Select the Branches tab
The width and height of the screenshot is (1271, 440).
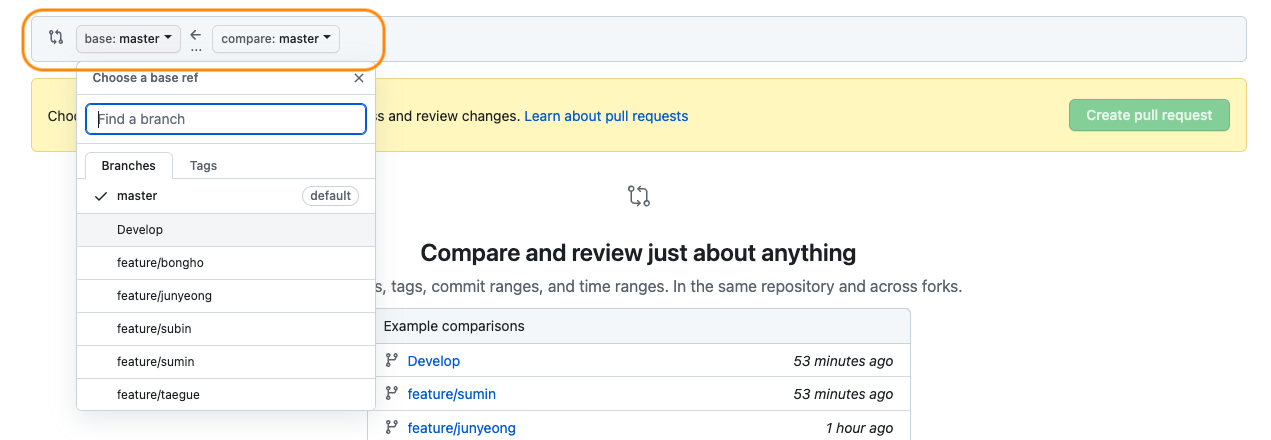[x=129, y=166]
